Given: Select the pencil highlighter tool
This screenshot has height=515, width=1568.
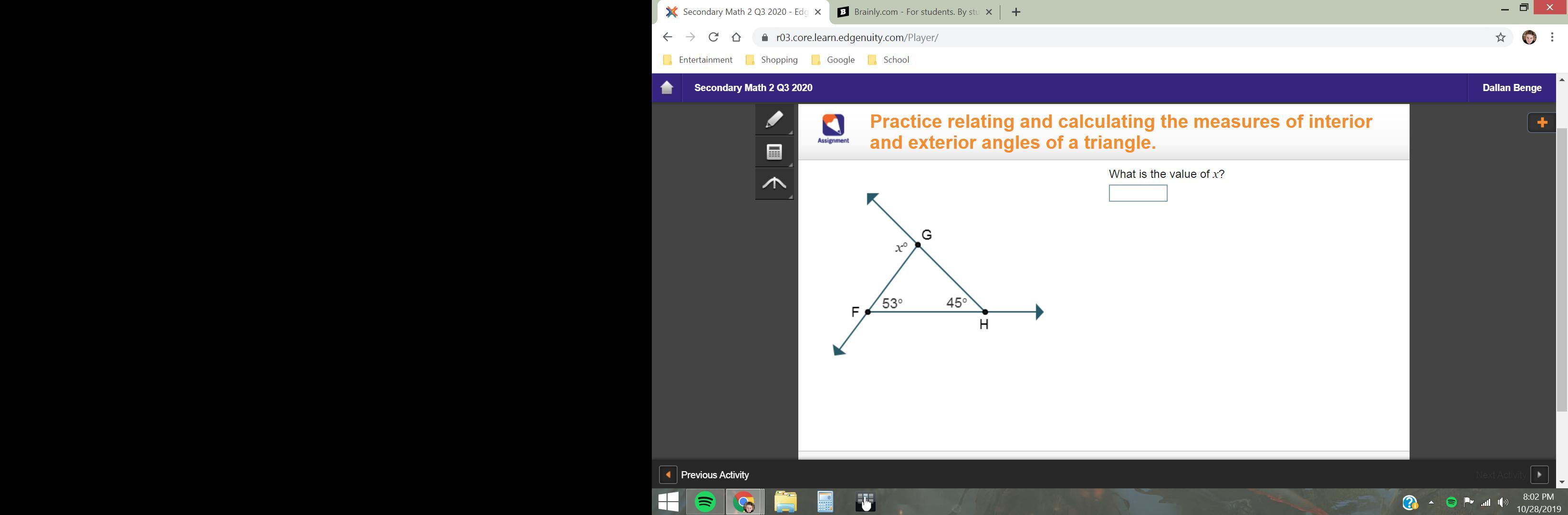Looking at the screenshot, I should pyautogui.click(x=774, y=120).
